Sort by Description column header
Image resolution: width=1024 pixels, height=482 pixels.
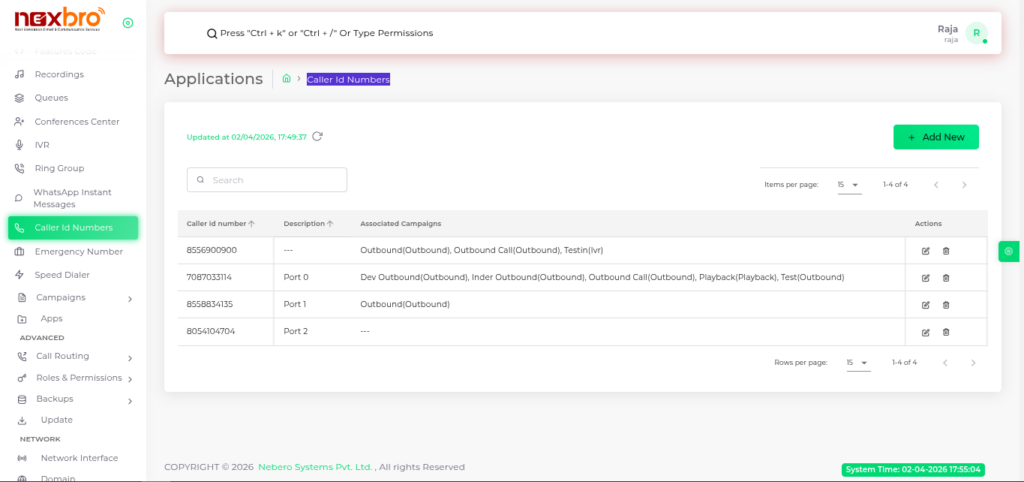click(x=308, y=224)
